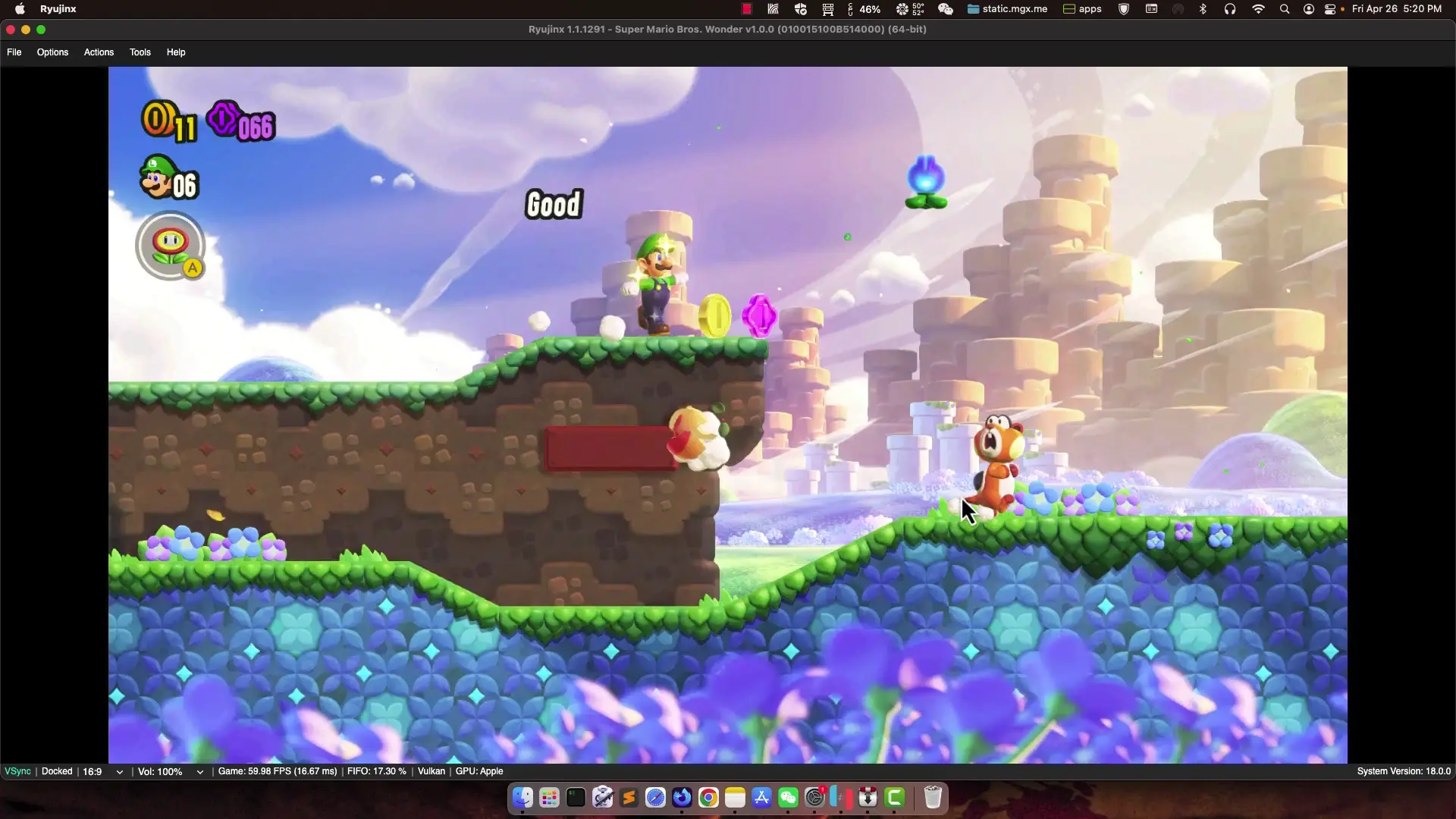
Task: Click the striped app icon in menu bar
Action: 773,9
